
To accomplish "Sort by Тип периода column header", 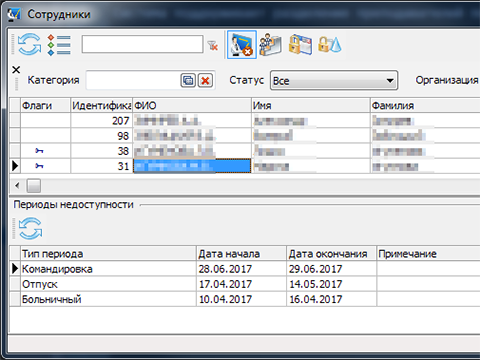I will (108, 254).
